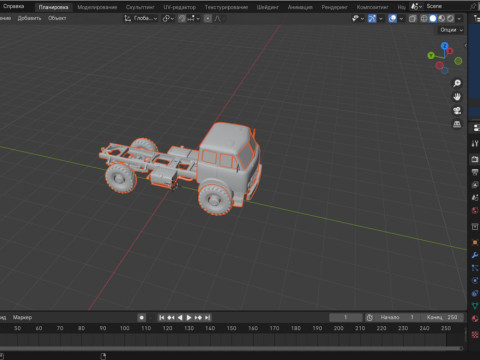Click the blue Z axis on navigation gizmo
Image resolution: width=480 pixels, height=360 pixels.
coord(445,46)
